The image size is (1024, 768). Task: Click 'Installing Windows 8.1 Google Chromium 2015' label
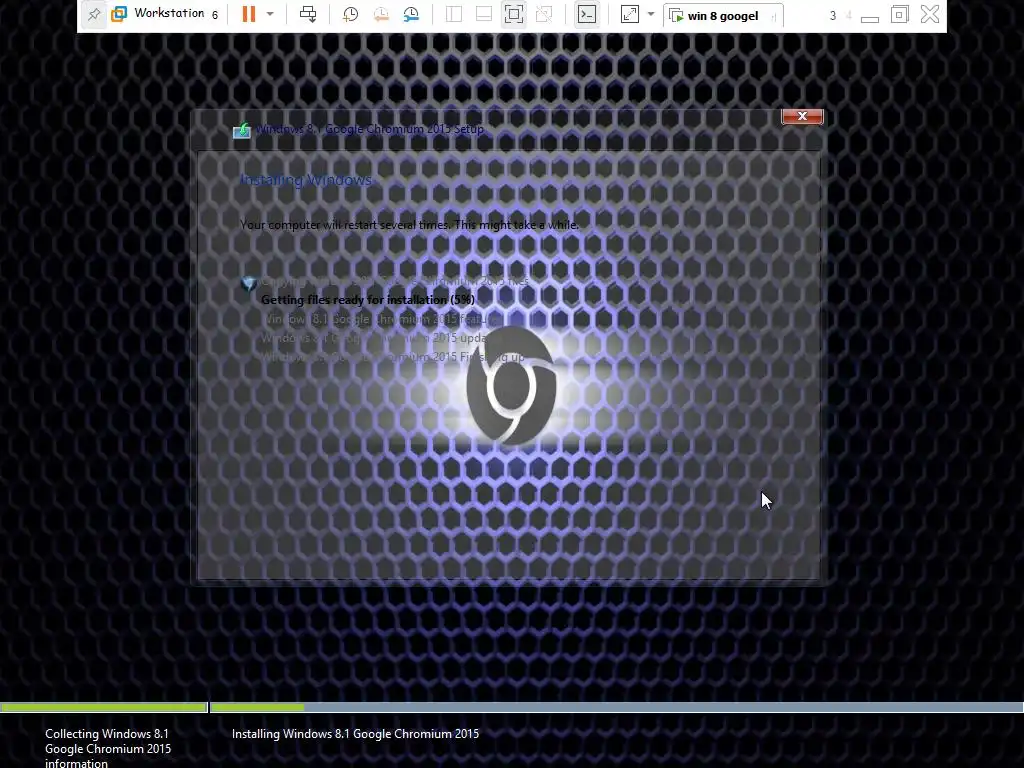355,734
